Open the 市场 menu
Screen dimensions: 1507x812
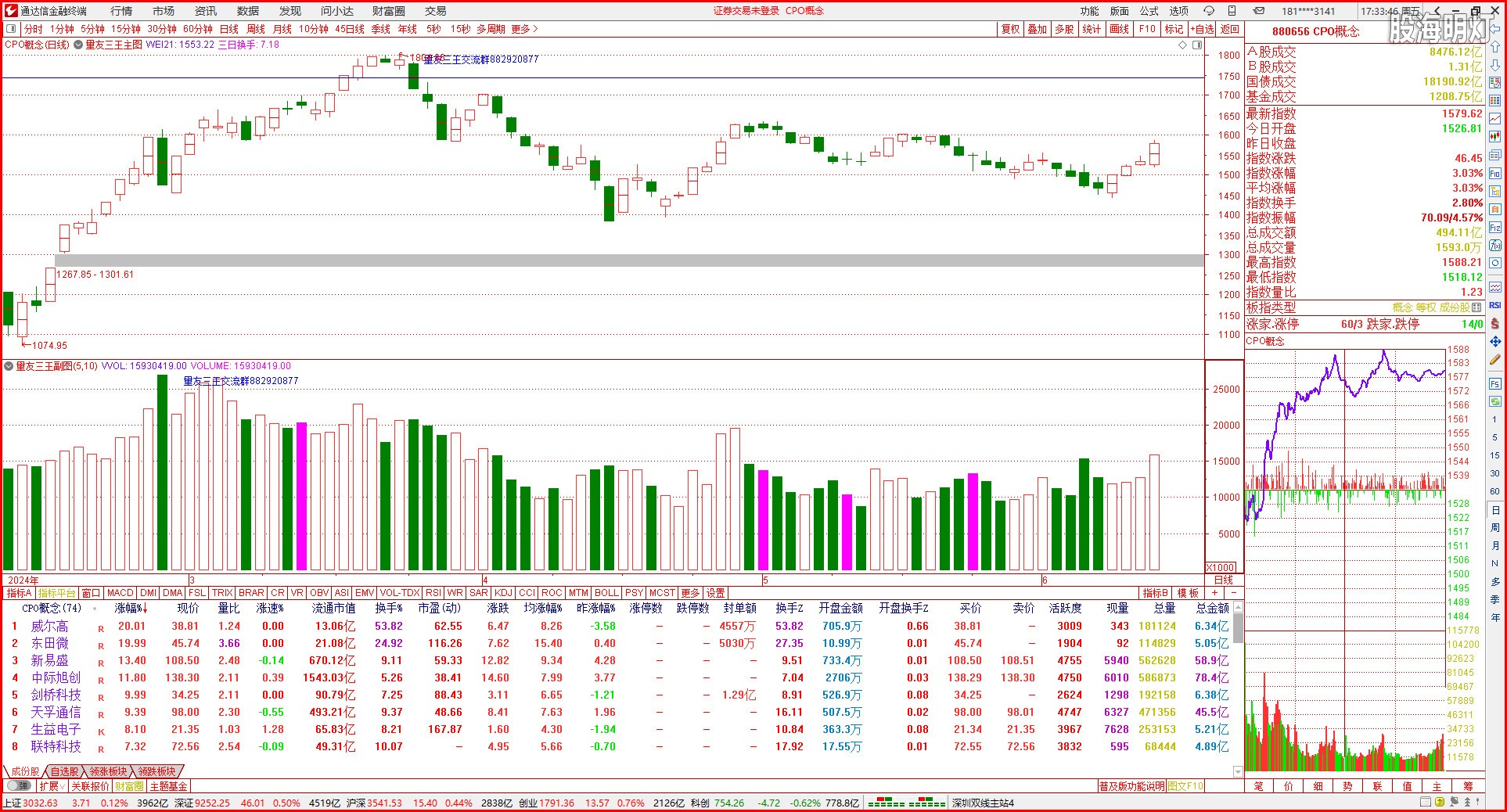164,11
